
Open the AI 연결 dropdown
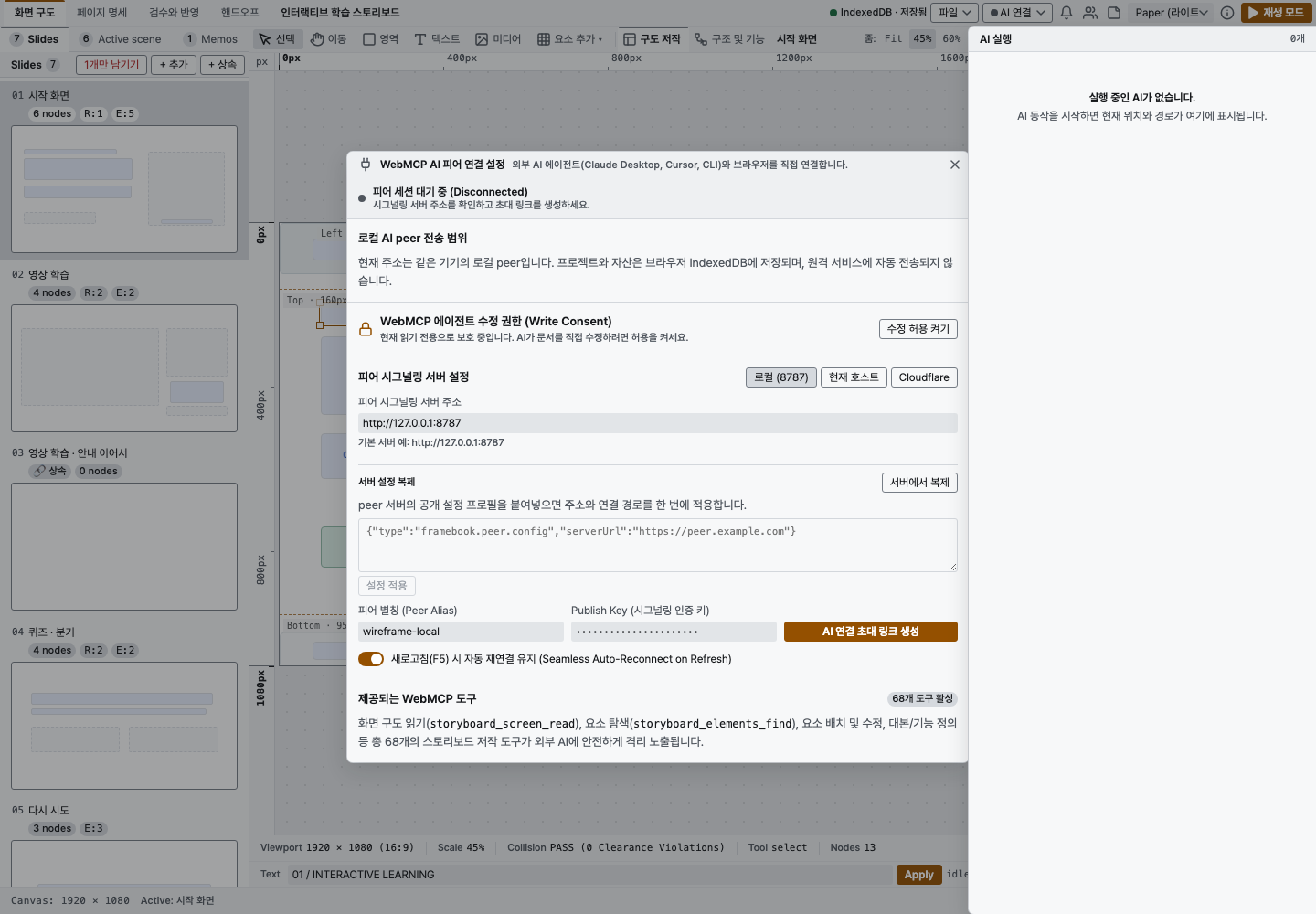(x=1018, y=13)
